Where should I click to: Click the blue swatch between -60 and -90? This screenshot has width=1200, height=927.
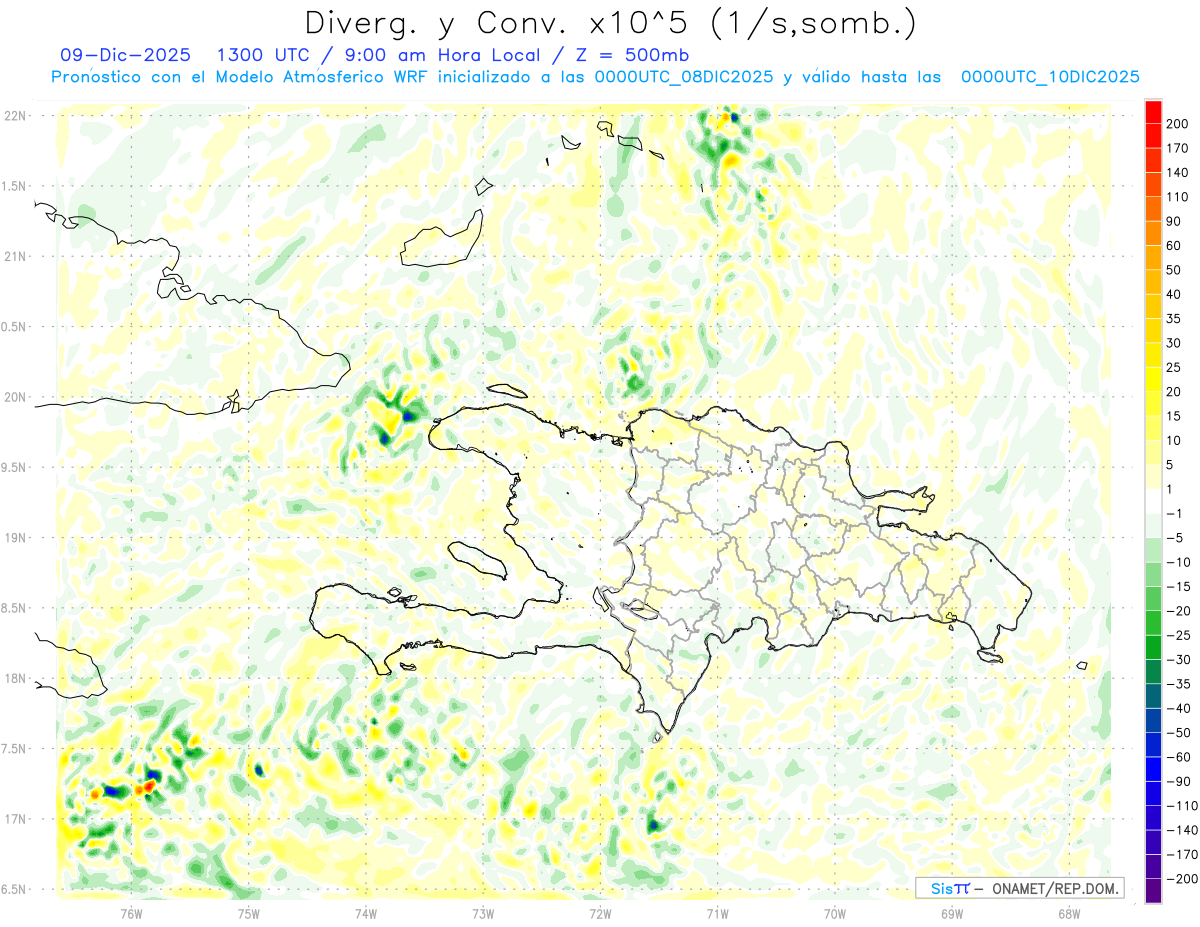[1153, 769]
